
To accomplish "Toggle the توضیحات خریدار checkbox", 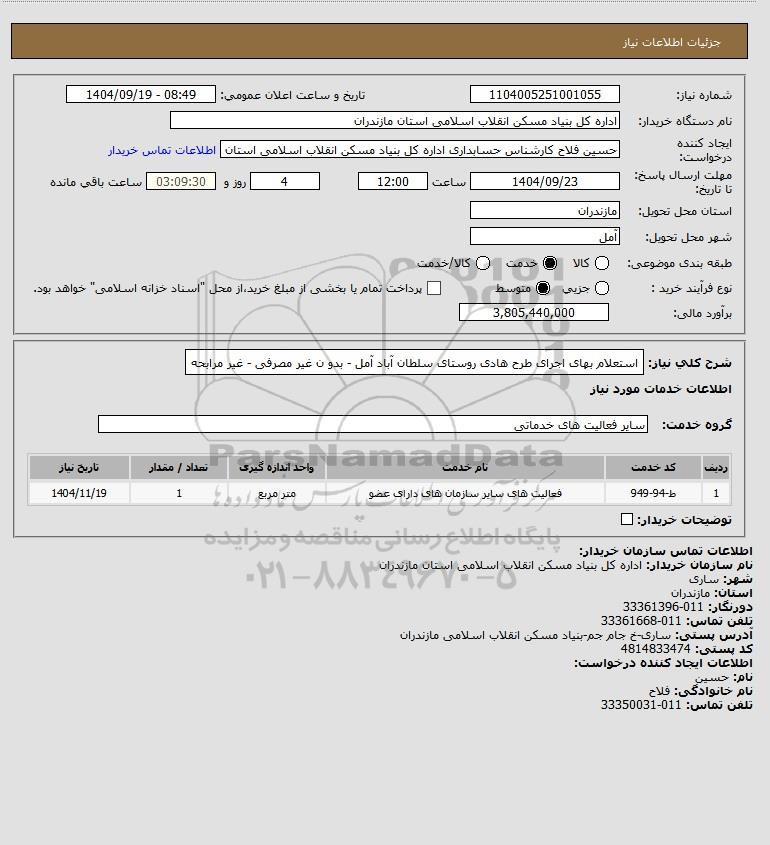I will pos(627,519).
